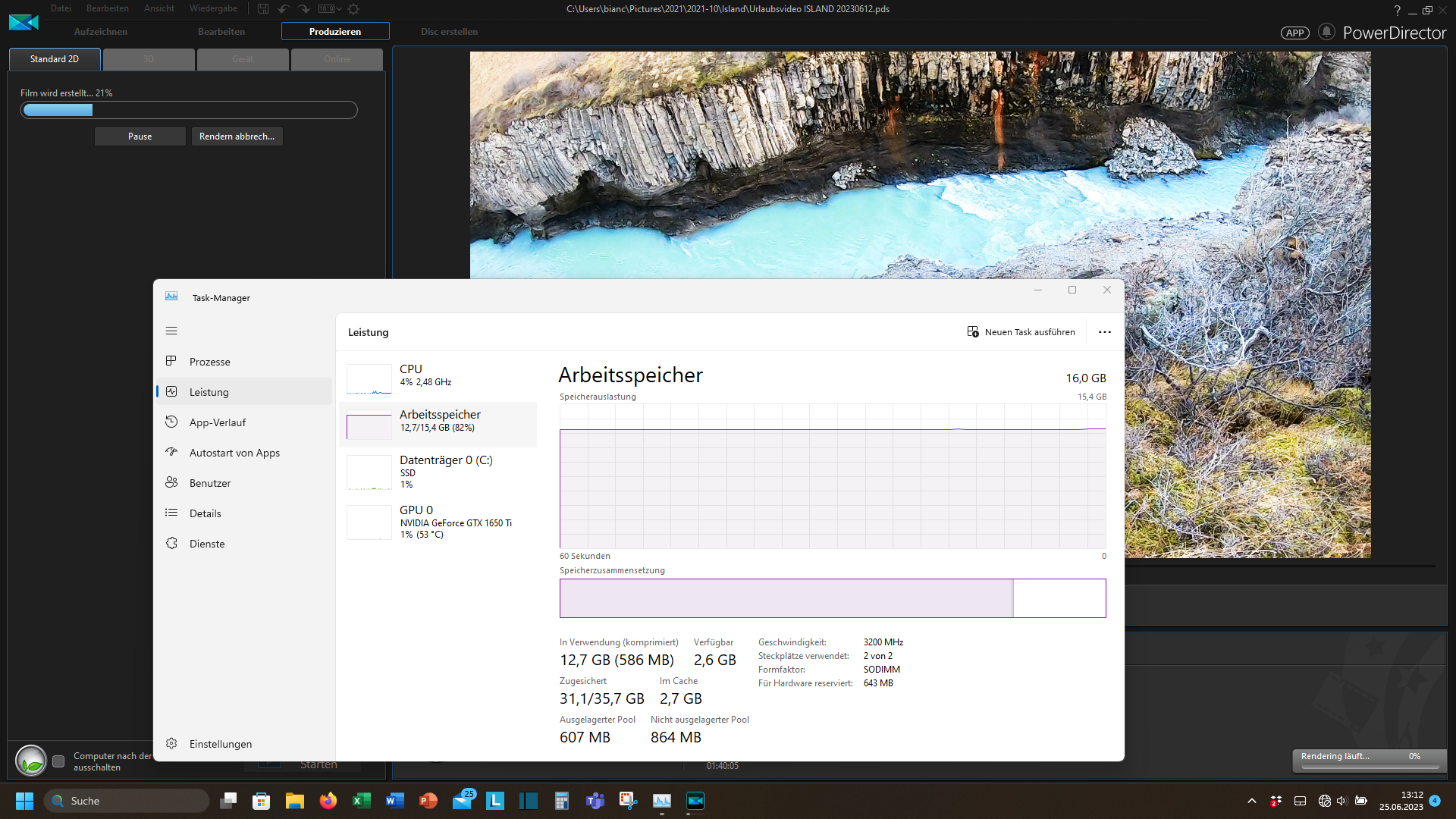Open the Produzieren module tab

pyautogui.click(x=335, y=32)
